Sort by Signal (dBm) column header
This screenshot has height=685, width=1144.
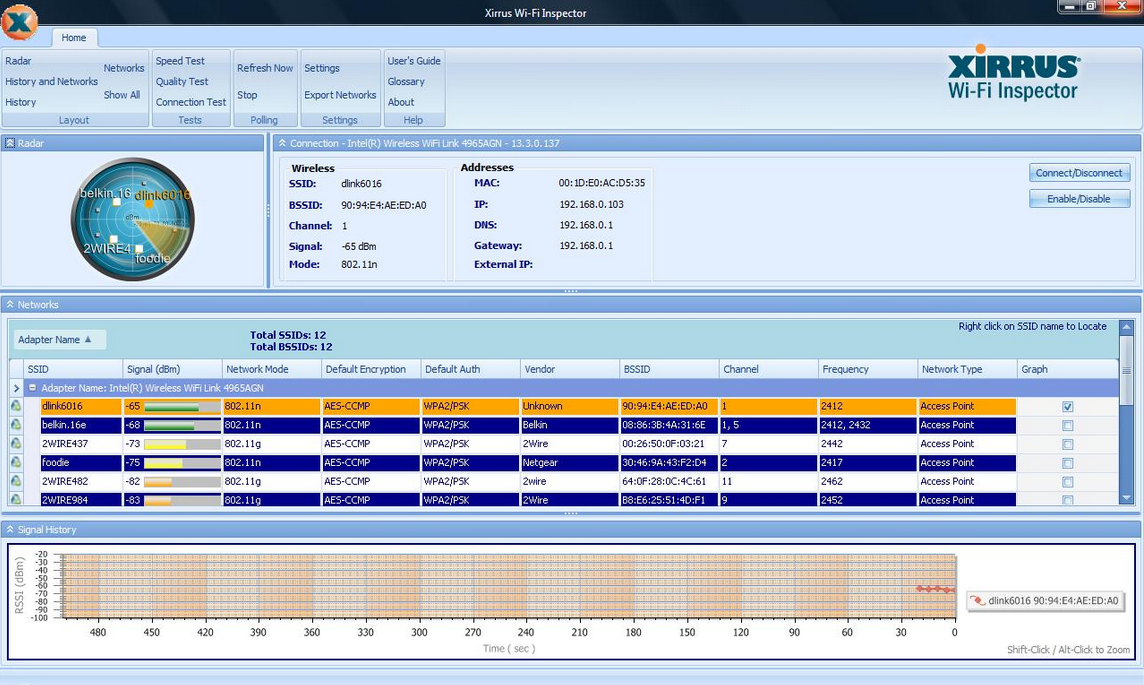tap(172, 369)
